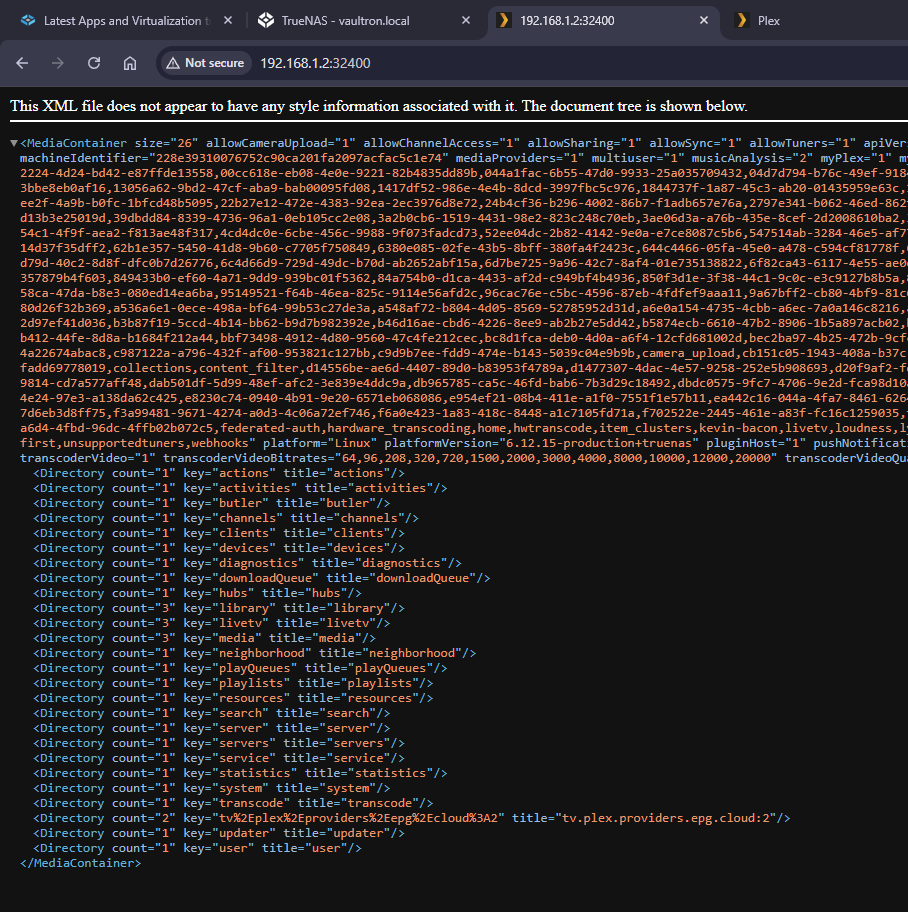The height and width of the screenshot is (912, 908).
Task: Click the Directory row with key "updater"
Action: (219, 833)
